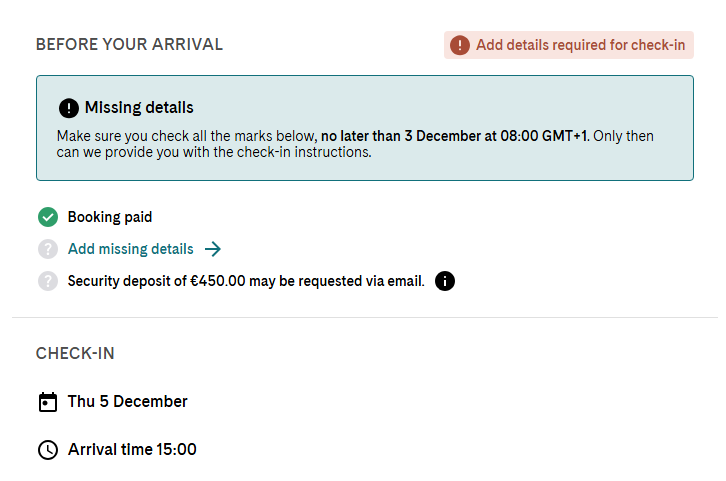Click the black exclamation icon by Missing details
Image resolution: width=726 pixels, height=481 pixels.
[69, 108]
